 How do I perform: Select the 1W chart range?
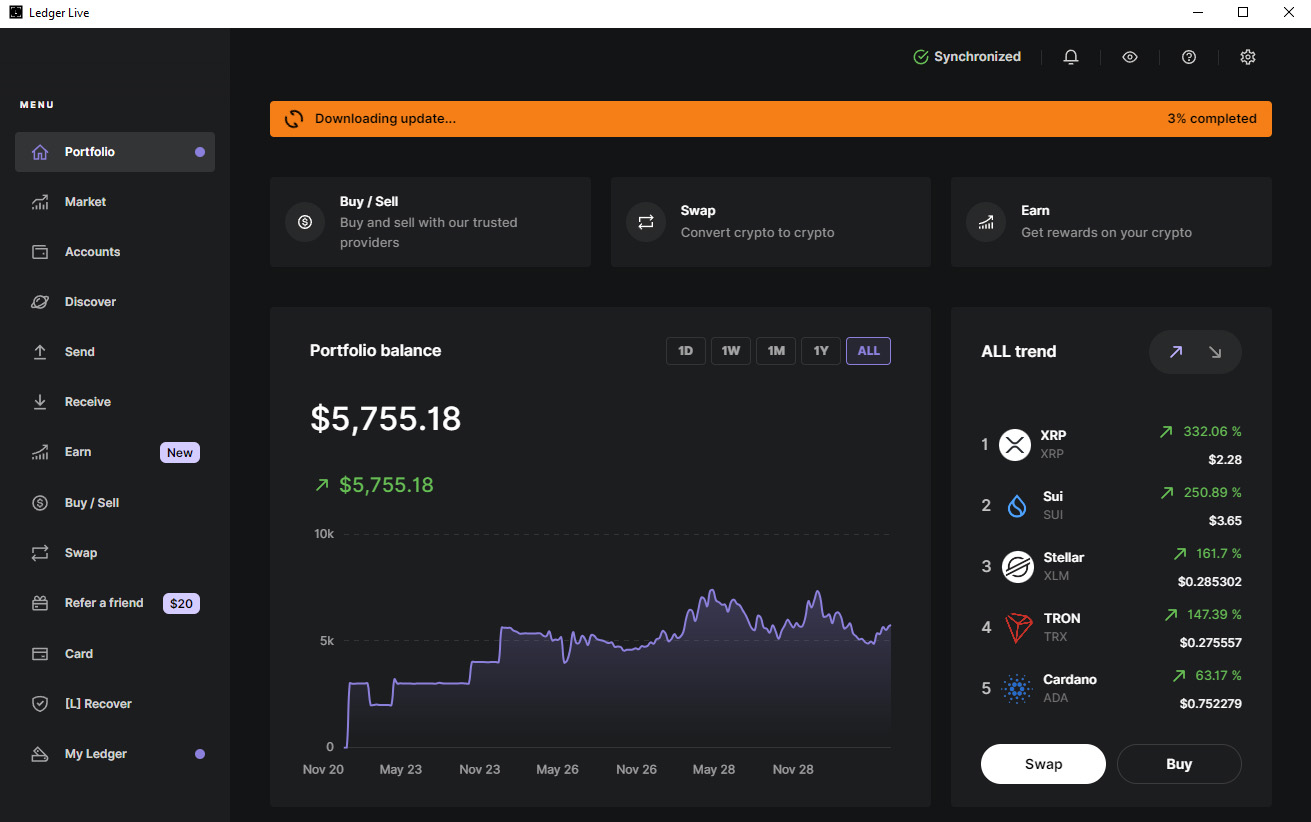(x=731, y=351)
